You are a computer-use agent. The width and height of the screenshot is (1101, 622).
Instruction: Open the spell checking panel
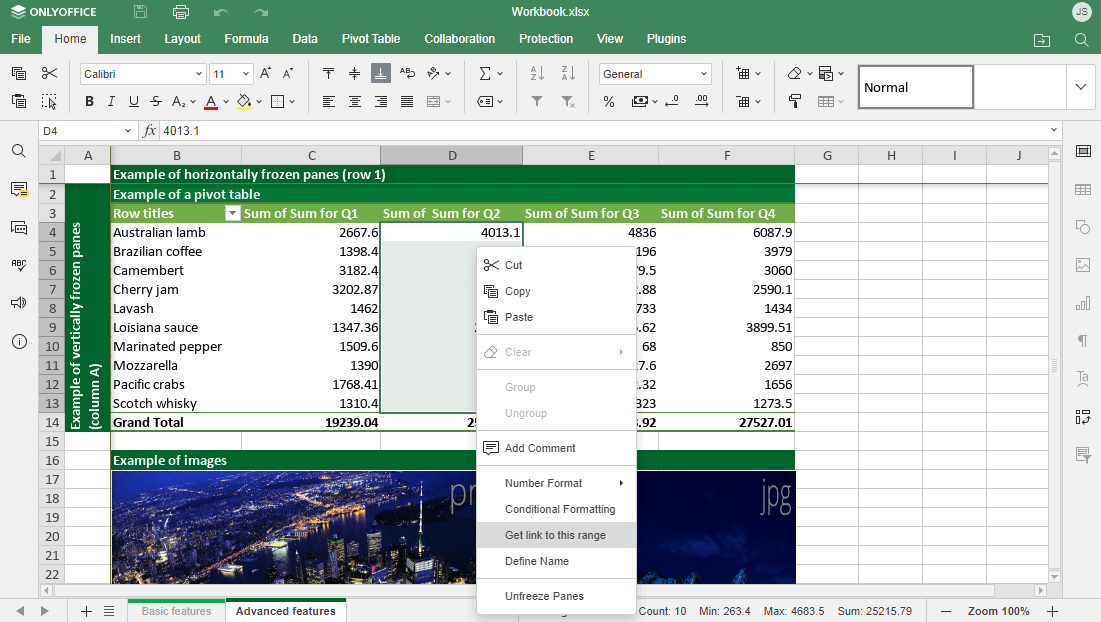[x=17, y=265]
